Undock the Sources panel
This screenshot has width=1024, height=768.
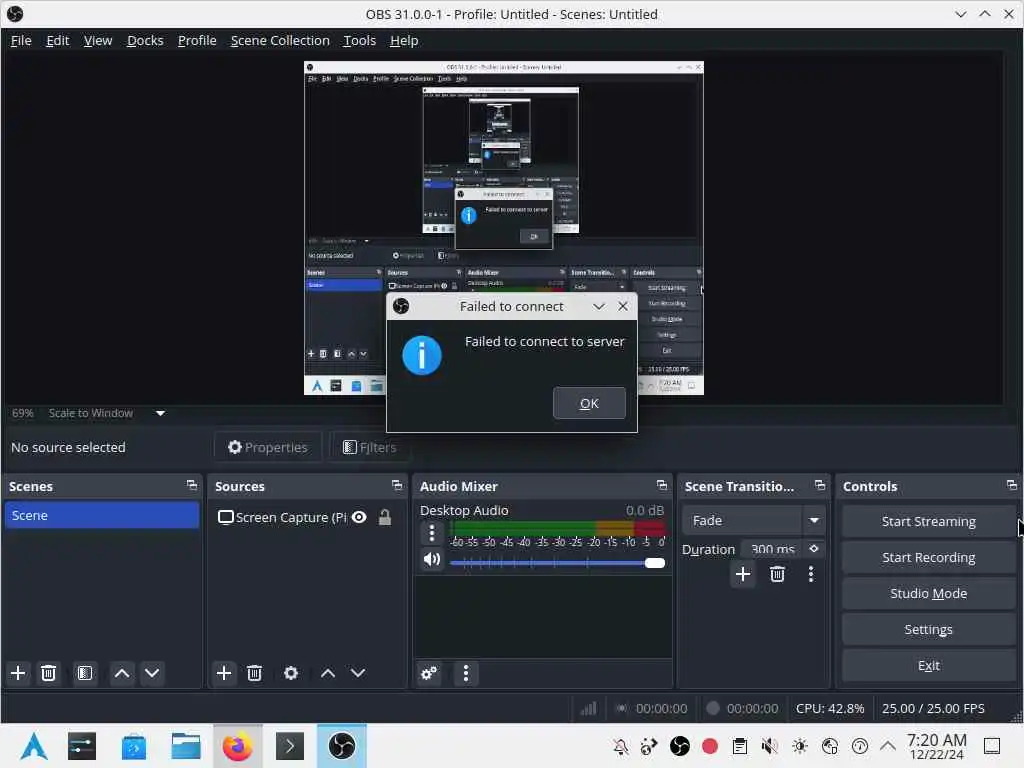coord(396,485)
